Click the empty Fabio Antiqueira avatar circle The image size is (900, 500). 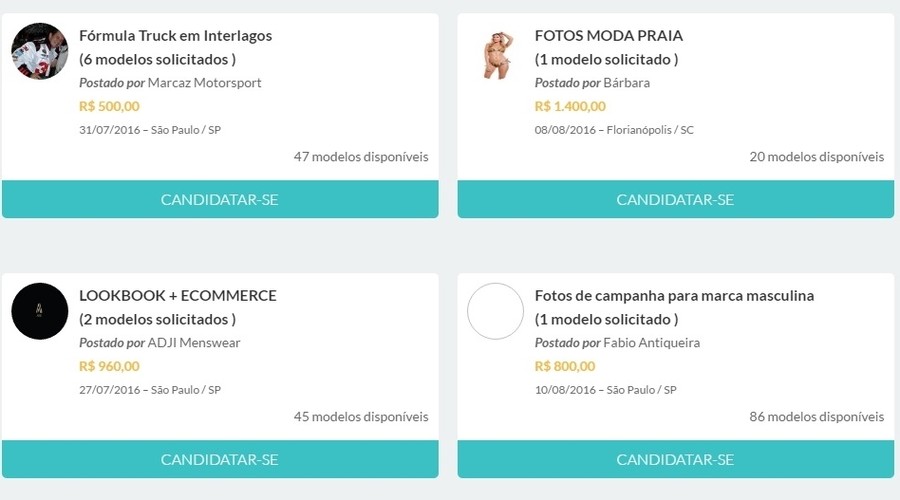tap(496, 312)
